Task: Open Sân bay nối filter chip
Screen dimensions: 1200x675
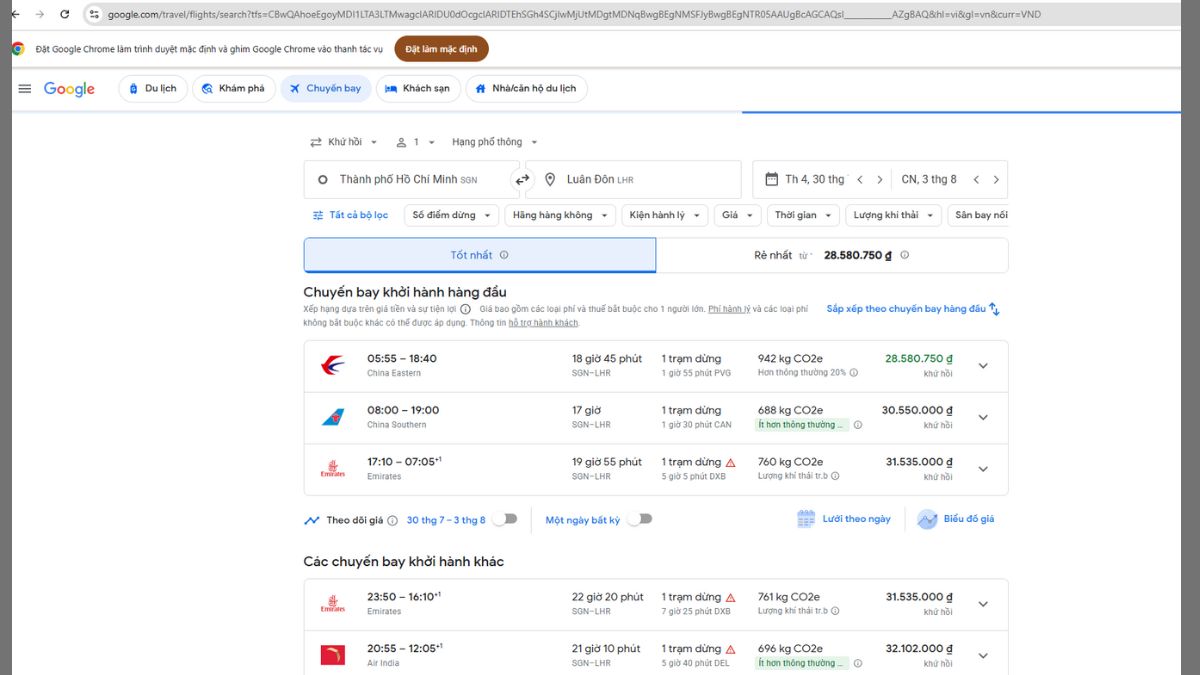Action: click(x=977, y=215)
